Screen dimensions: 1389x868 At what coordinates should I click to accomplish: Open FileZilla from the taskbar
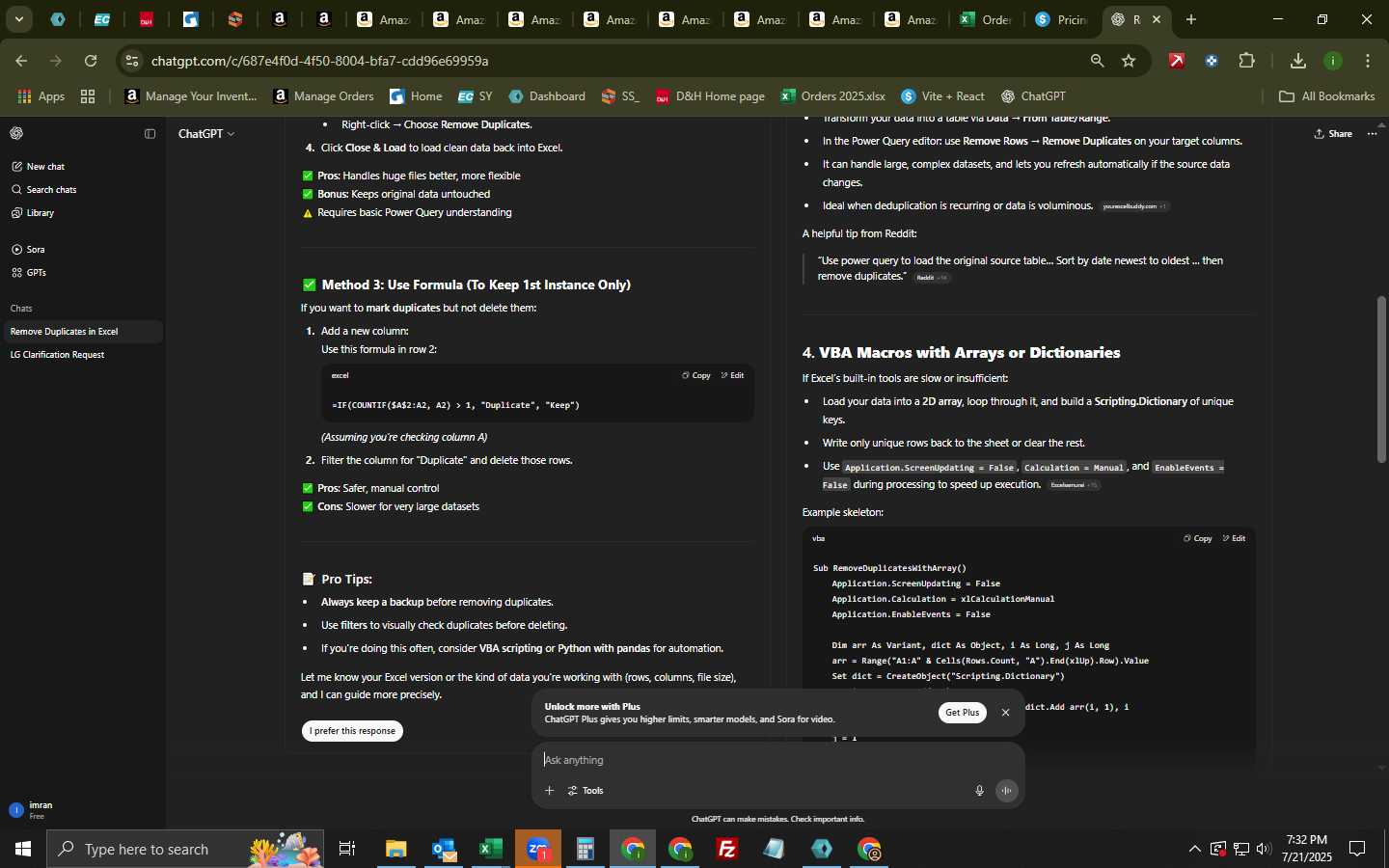[727, 849]
